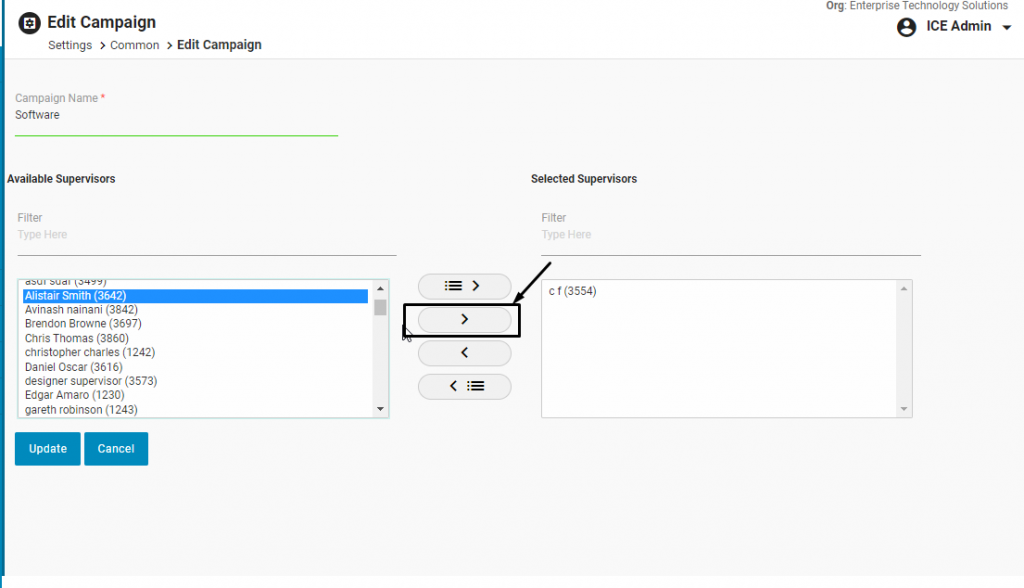Viewport: 1024px width, 588px height.
Task: Go to Common breadcrumb link
Action: tap(134, 45)
